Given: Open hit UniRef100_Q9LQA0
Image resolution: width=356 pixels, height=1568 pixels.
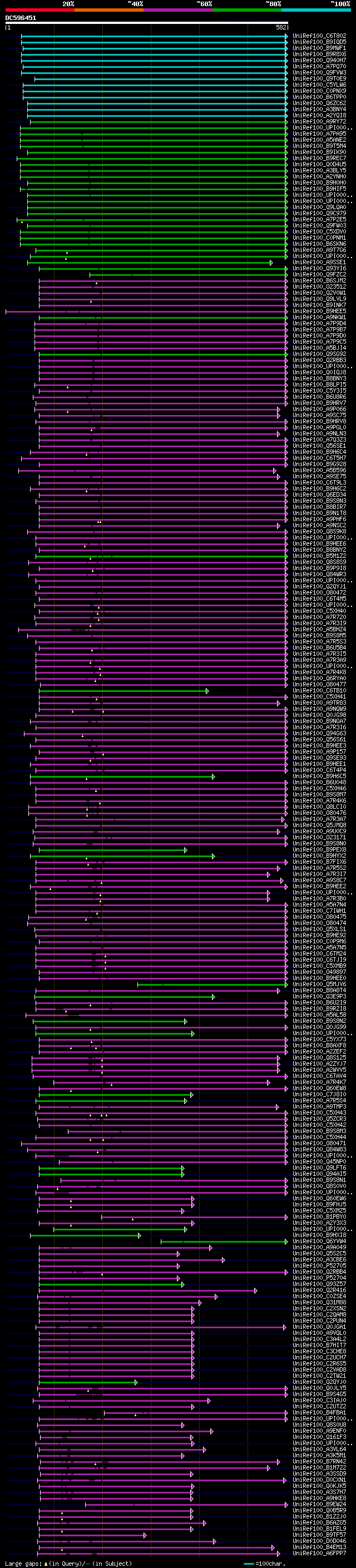Looking at the screenshot, I should tap(319, 207).
